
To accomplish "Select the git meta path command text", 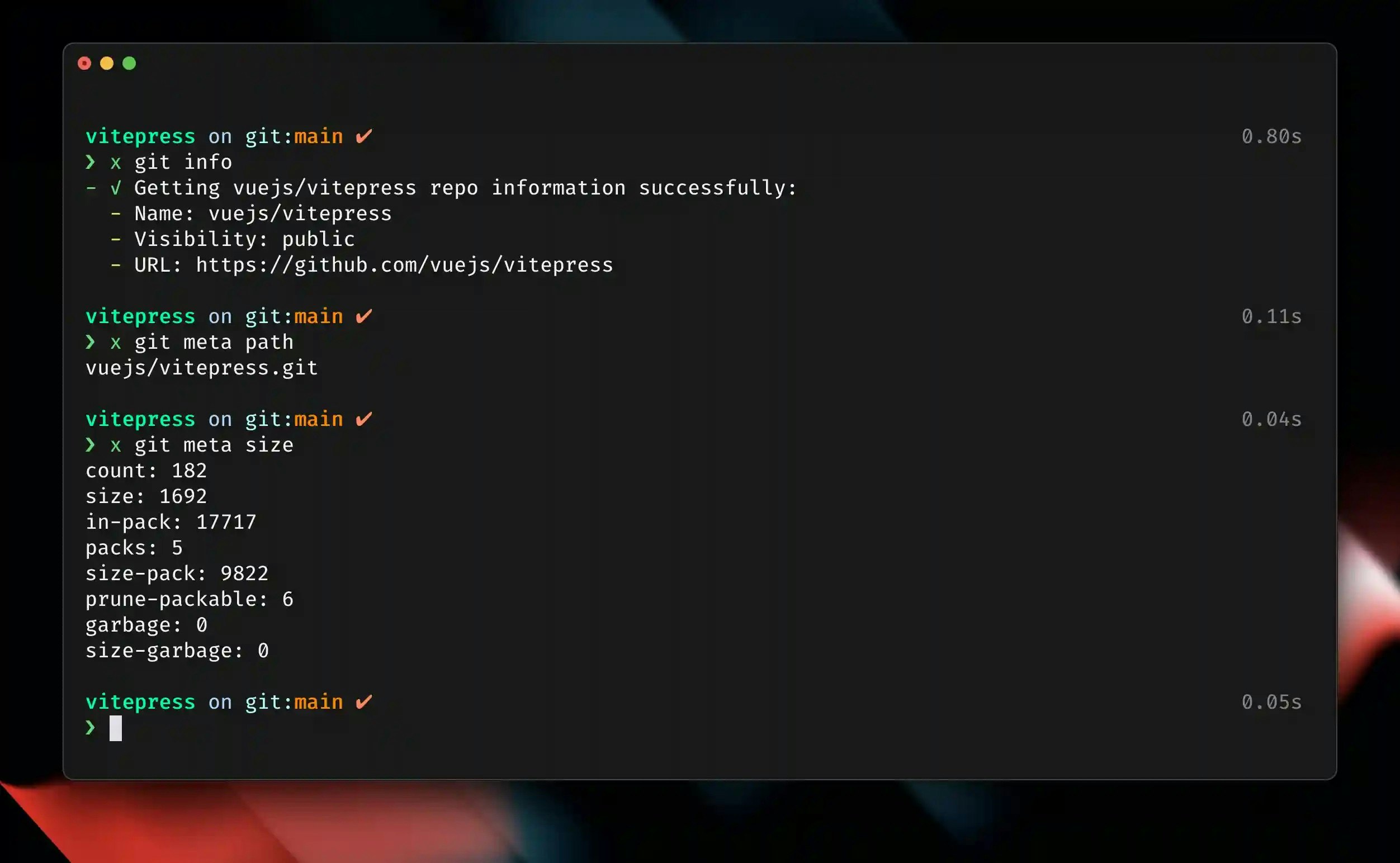I will pyautogui.click(x=214, y=342).
